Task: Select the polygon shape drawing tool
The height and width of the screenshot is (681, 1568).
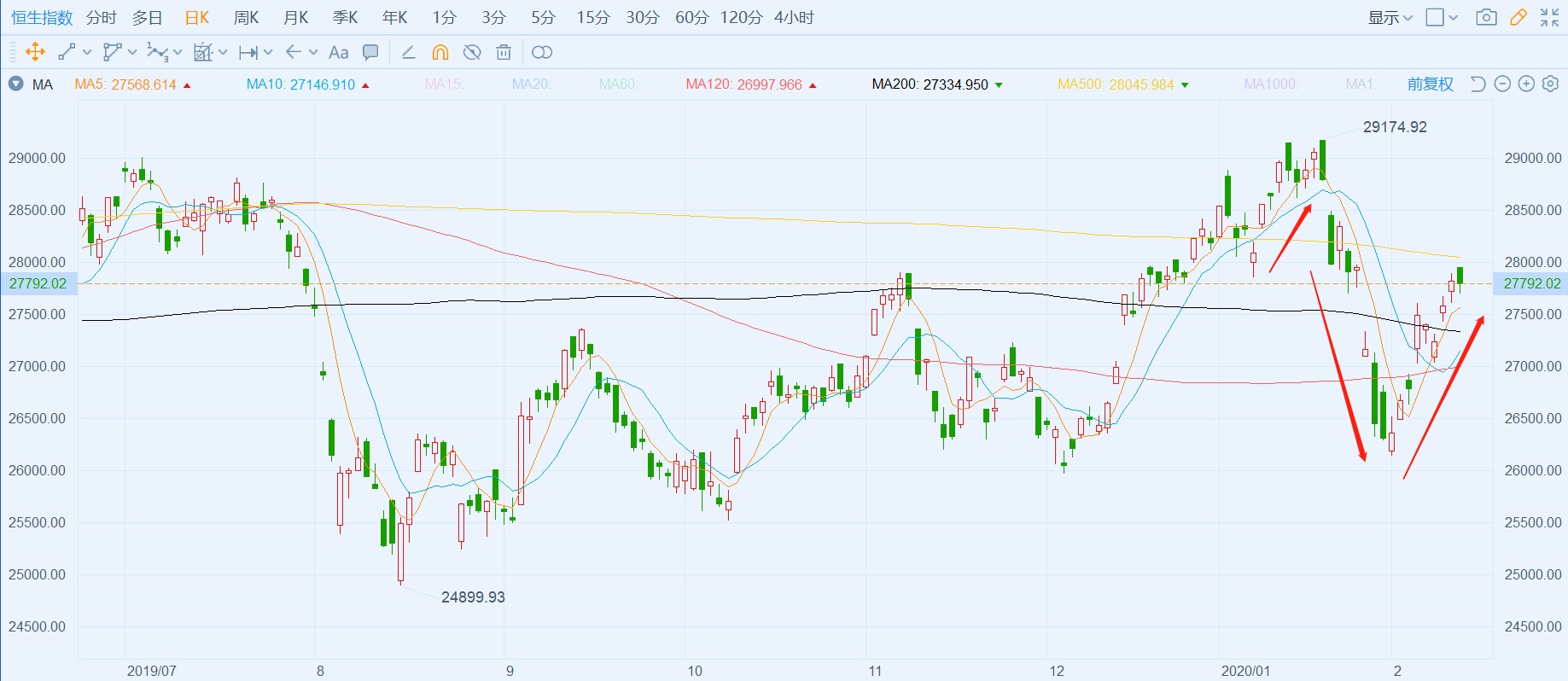Action: click(112, 52)
